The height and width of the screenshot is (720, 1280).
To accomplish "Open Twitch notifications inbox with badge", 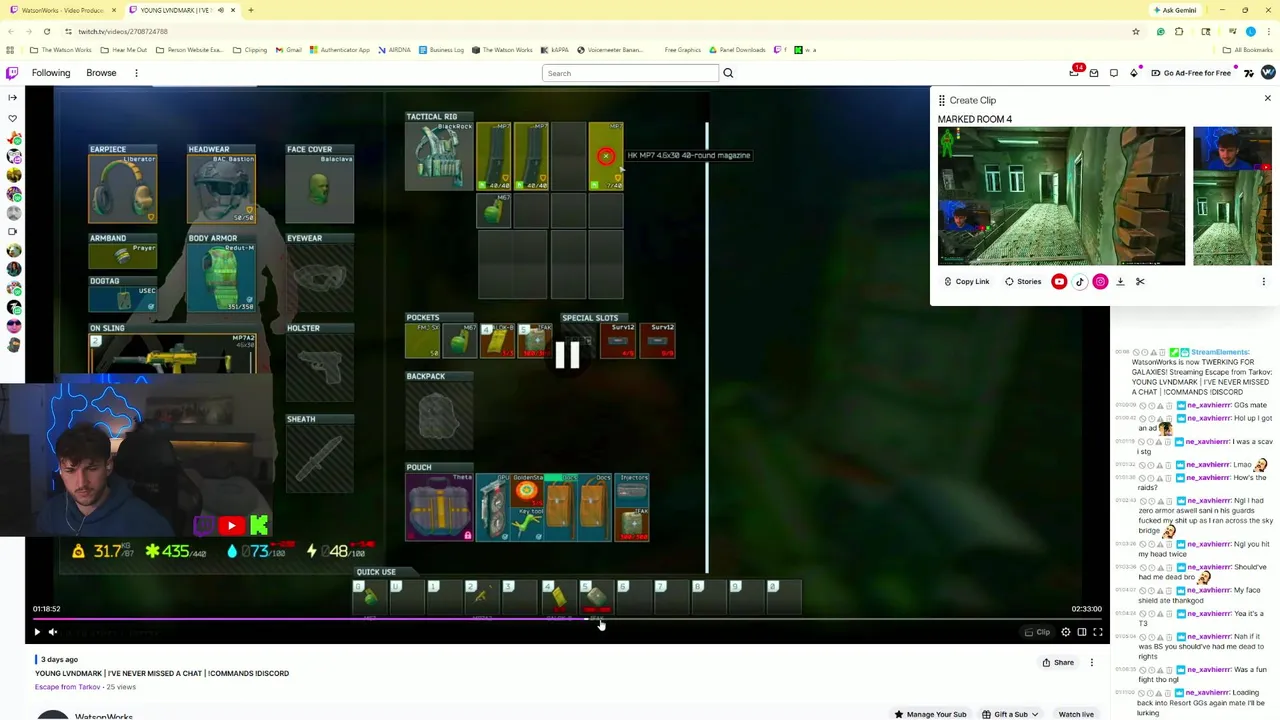I will tap(1075, 73).
